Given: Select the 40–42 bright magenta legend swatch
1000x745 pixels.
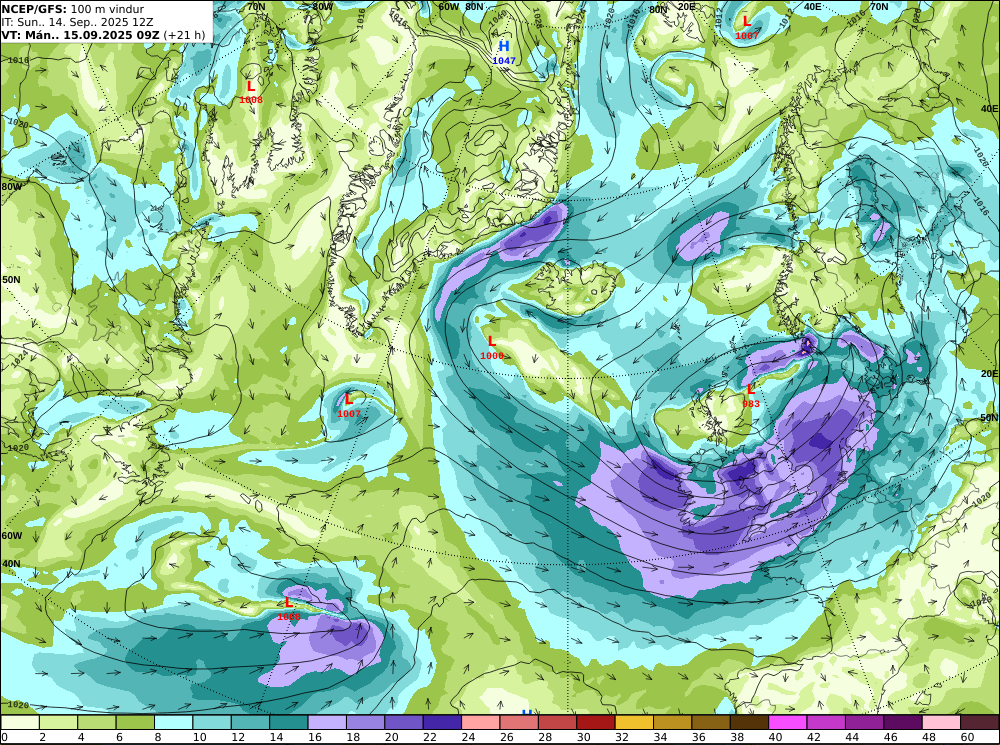Looking at the screenshot, I should pyautogui.click(x=788, y=722).
